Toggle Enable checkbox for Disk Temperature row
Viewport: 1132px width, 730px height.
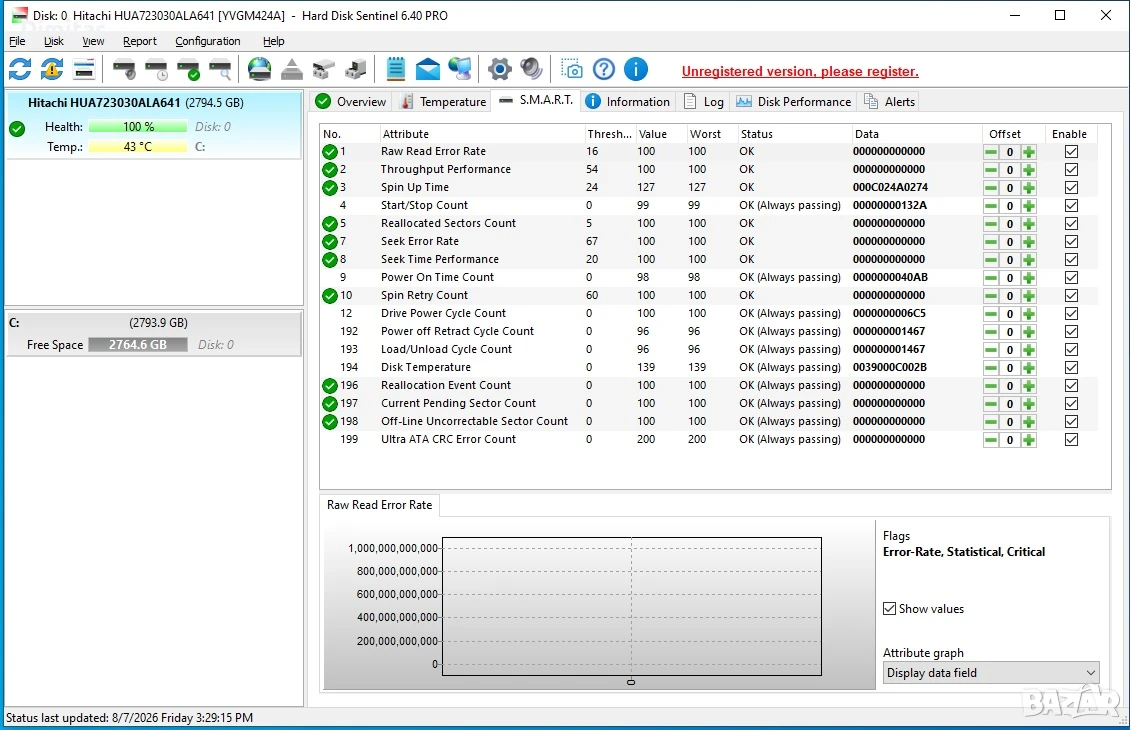(x=1071, y=368)
